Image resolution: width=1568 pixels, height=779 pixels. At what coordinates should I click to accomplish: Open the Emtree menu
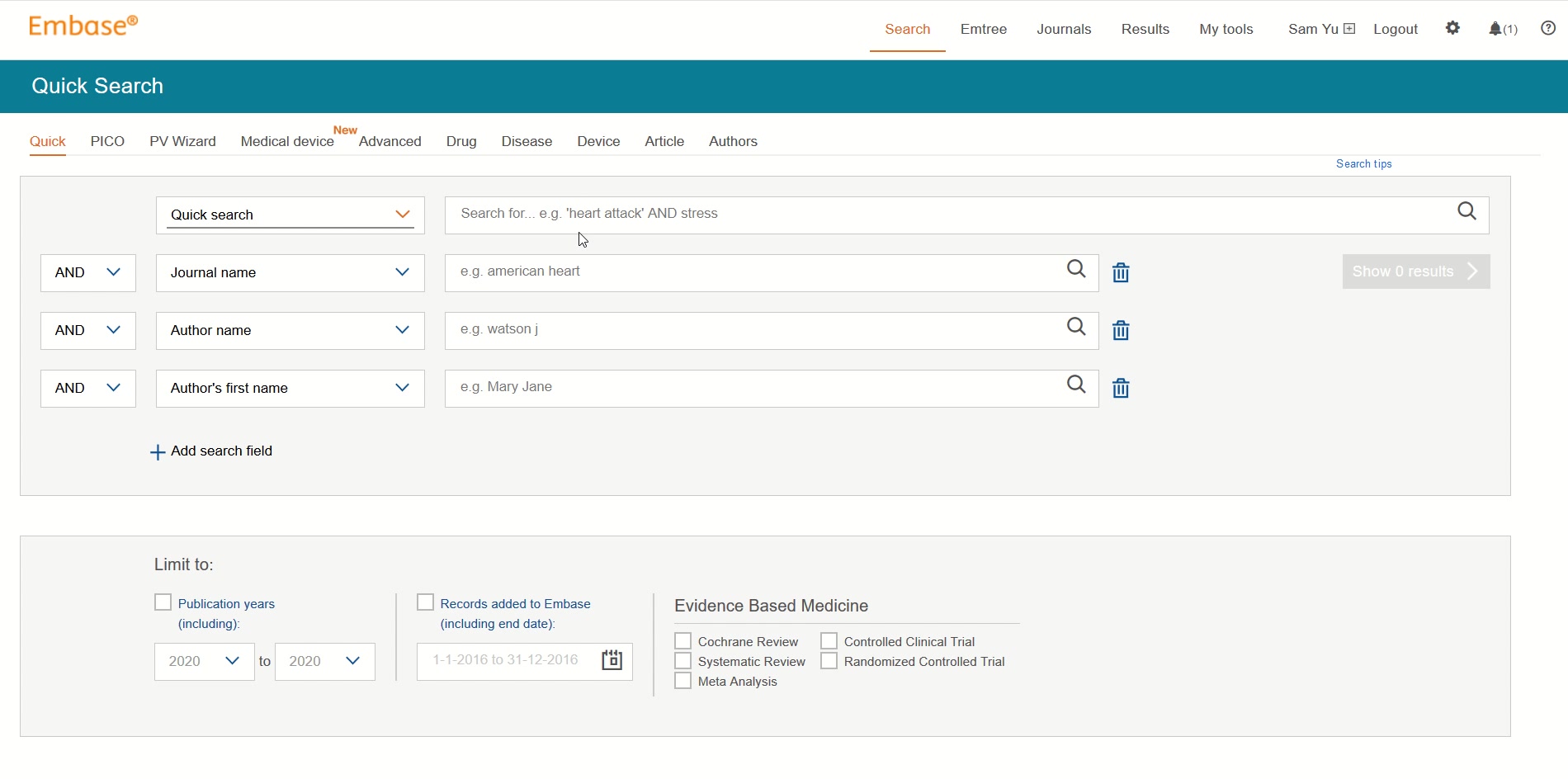coord(984,29)
